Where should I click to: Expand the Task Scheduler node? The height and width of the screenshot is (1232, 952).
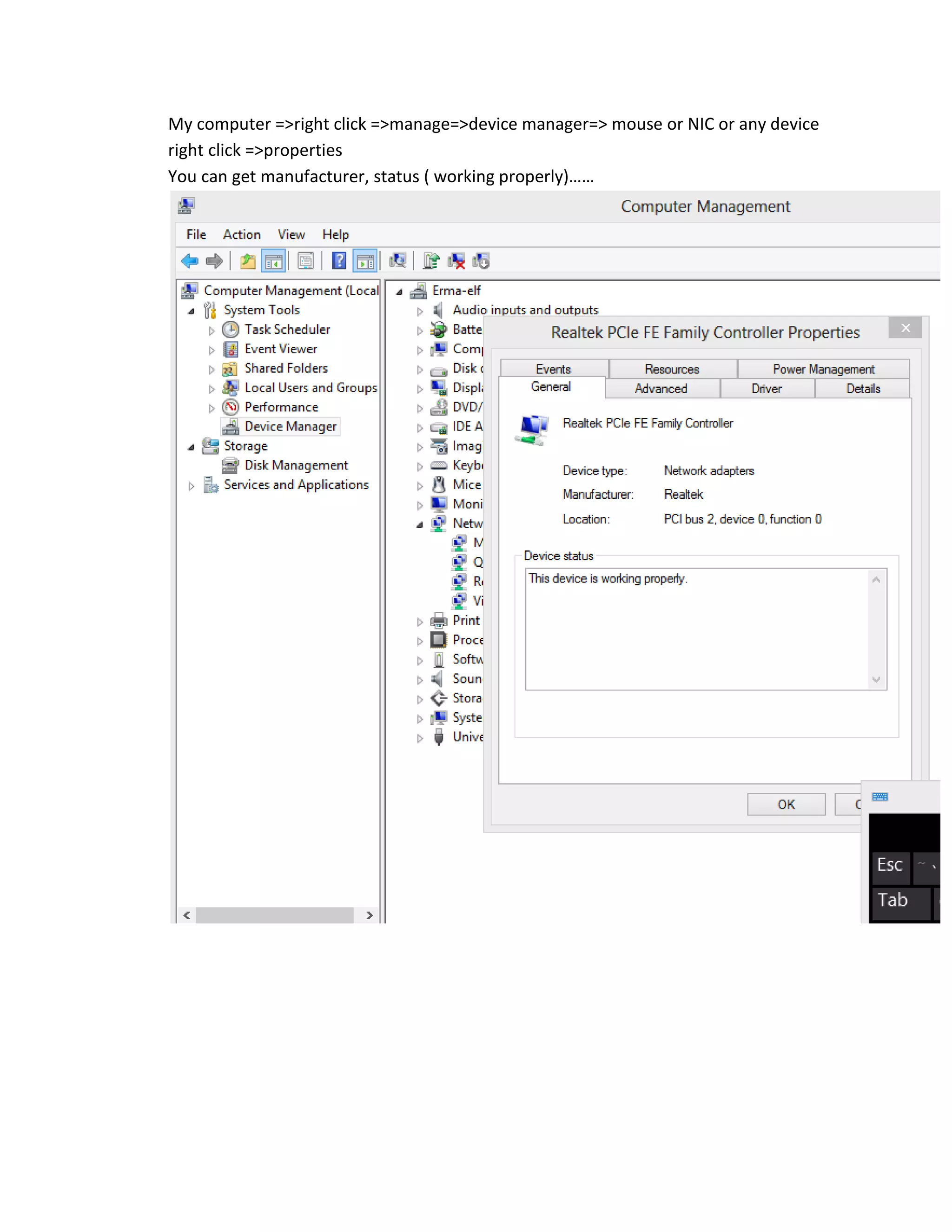pyautogui.click(x=212, y=331)
